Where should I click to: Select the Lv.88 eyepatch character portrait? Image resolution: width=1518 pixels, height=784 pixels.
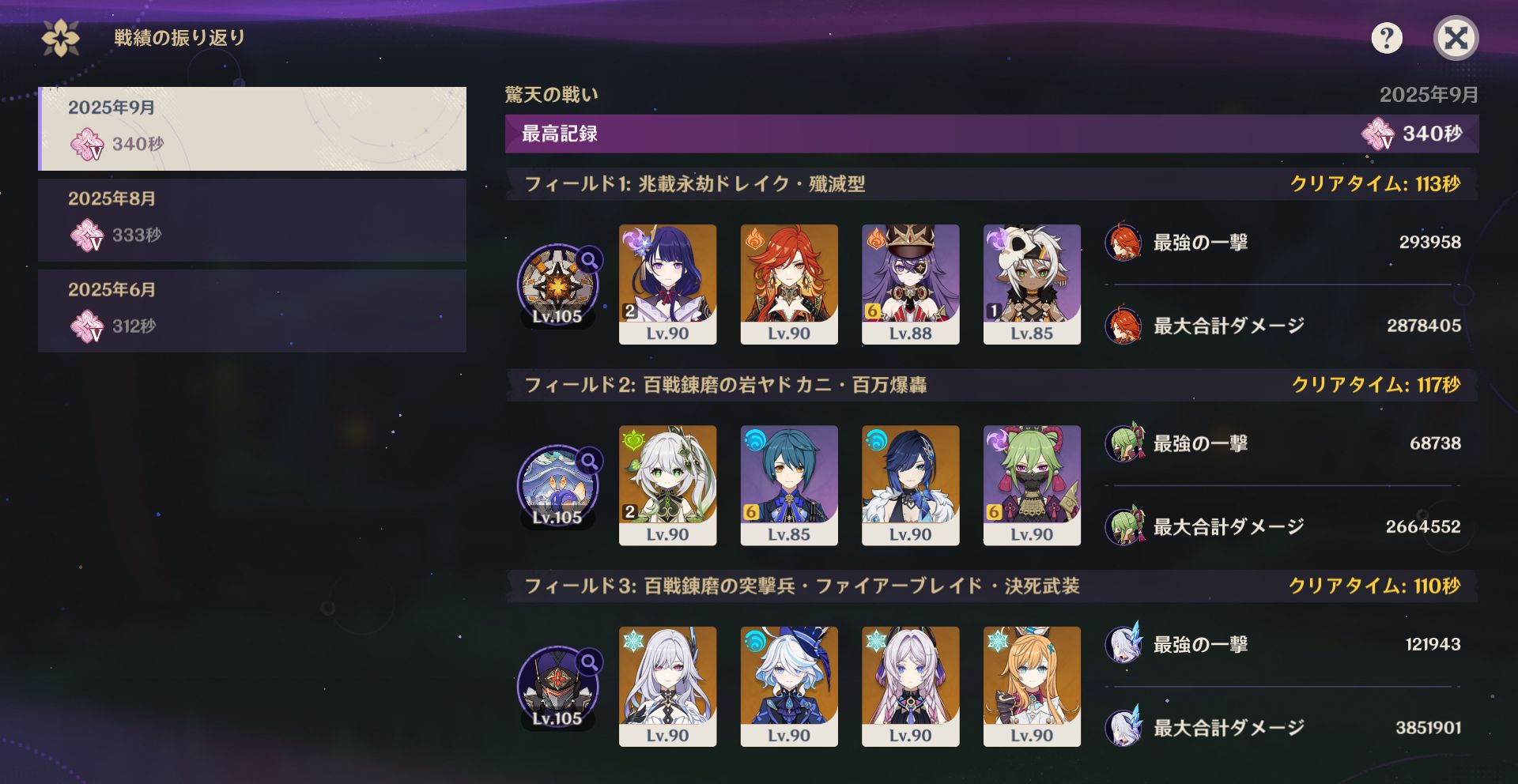point(910,285)
